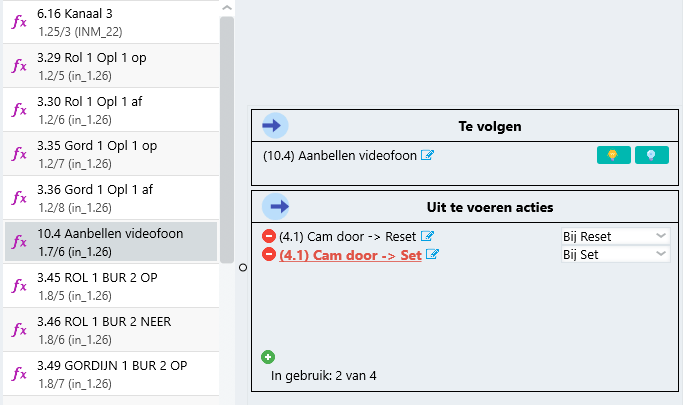Open the Bij Reset dropdown
Viewport: 683px width, 405px height.
pyautogui.click(x=615, y=236)
